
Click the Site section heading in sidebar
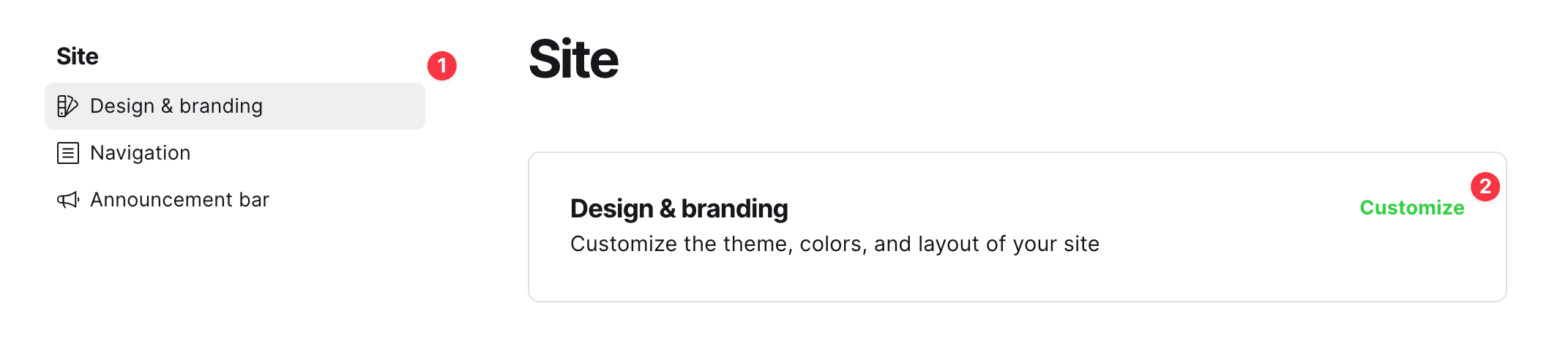click(78, 56)
